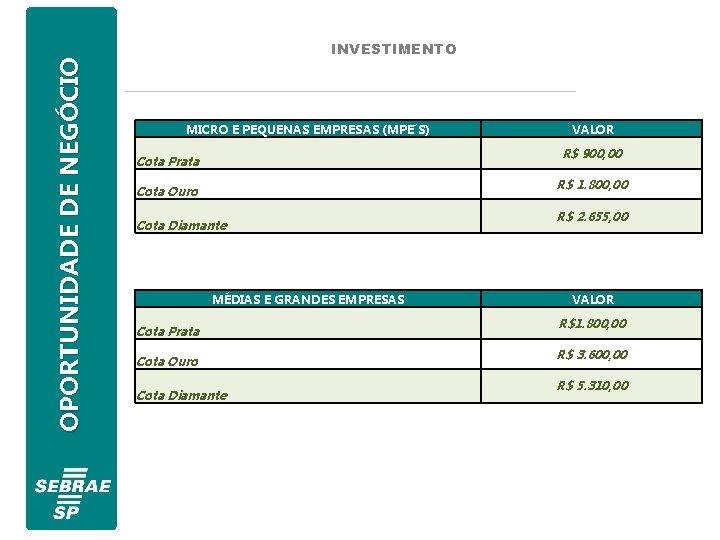
Task: Click the Médias e Grandes Empresas header
Action: (x=307, y=299)
